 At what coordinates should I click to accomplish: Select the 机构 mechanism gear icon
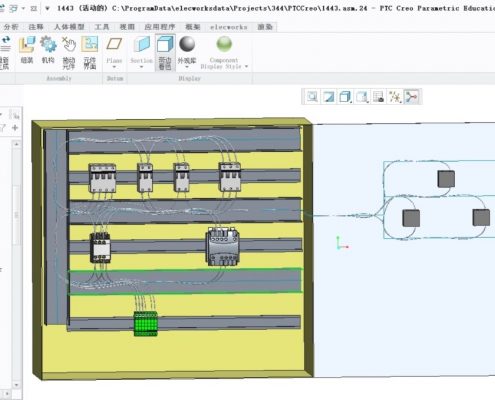click(48, 50)
